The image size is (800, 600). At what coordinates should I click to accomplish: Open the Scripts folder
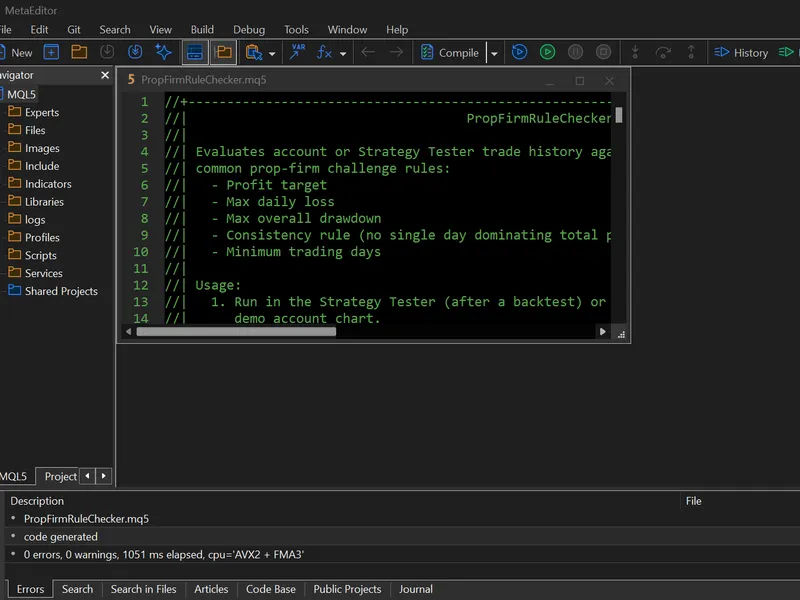[40, 255]
